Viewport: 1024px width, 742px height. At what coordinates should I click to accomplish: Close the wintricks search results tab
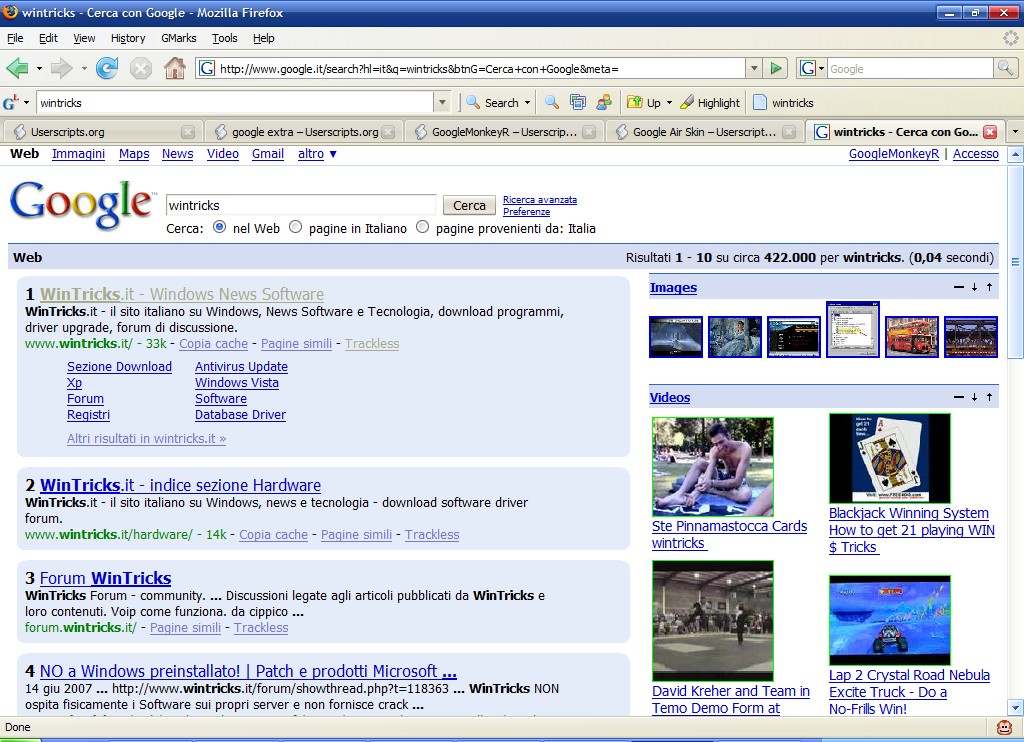point(990,132)
